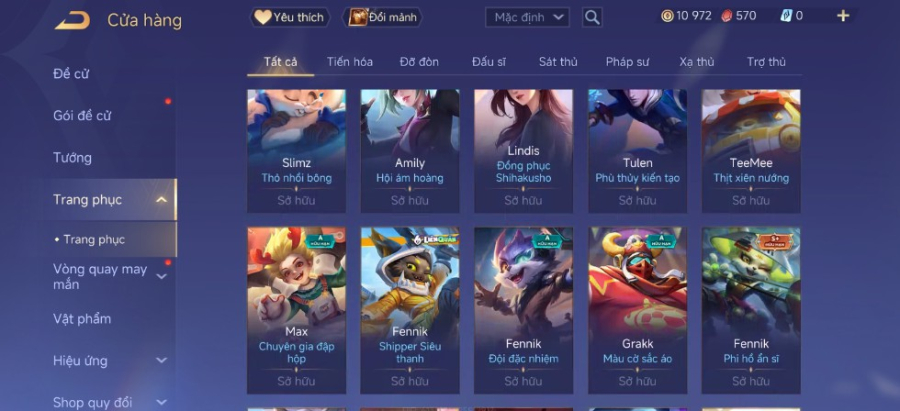Click the heart icon for Yêu thích
Image resolution: width=900 pixels, height=411 pixels.
point(262,17)
